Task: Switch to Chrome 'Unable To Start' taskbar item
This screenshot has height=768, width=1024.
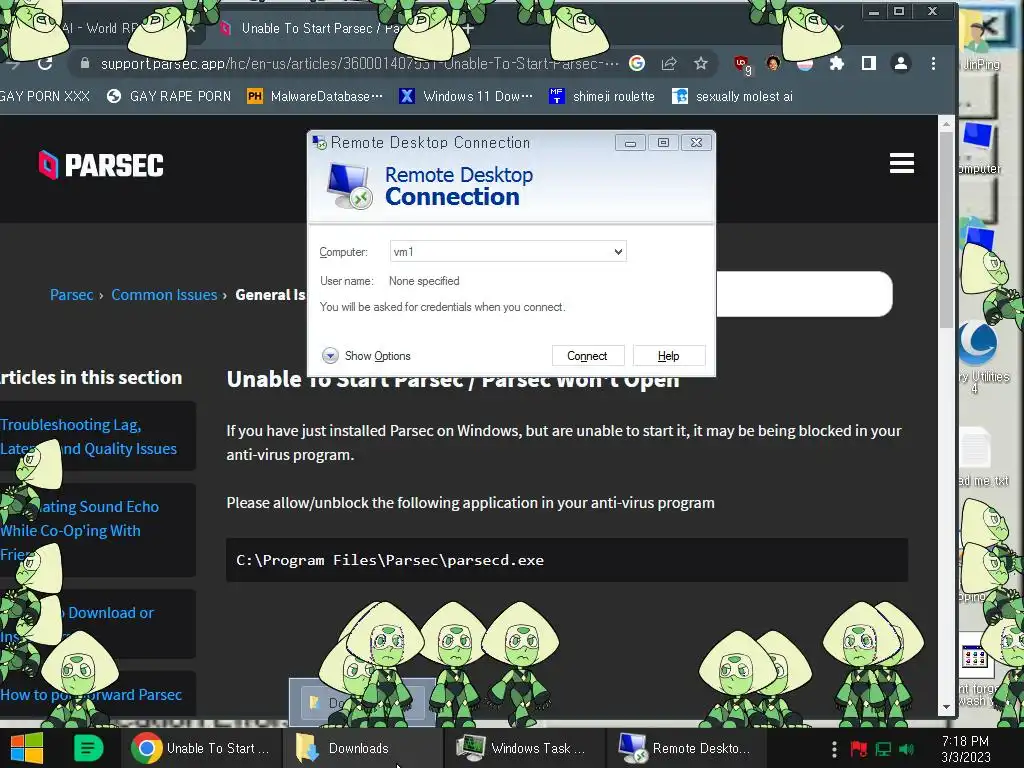Action: (201, 748)
